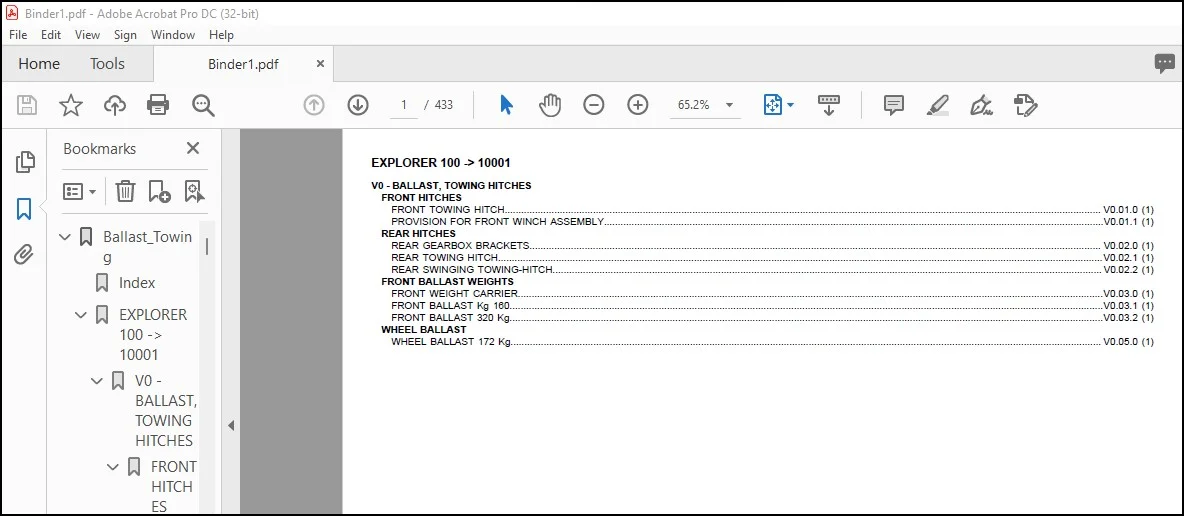Screen dimensions: 1184x516
Task: Toggle the Bookmarks panel icon
Action: click(24, 209)
